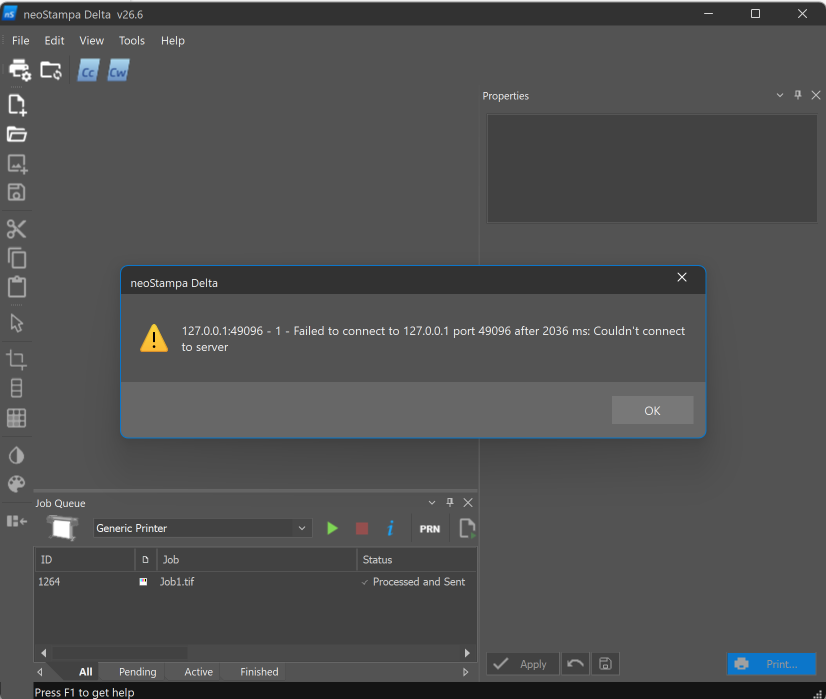
Task: Close the Job Queue panel
Action: point(468,503)
